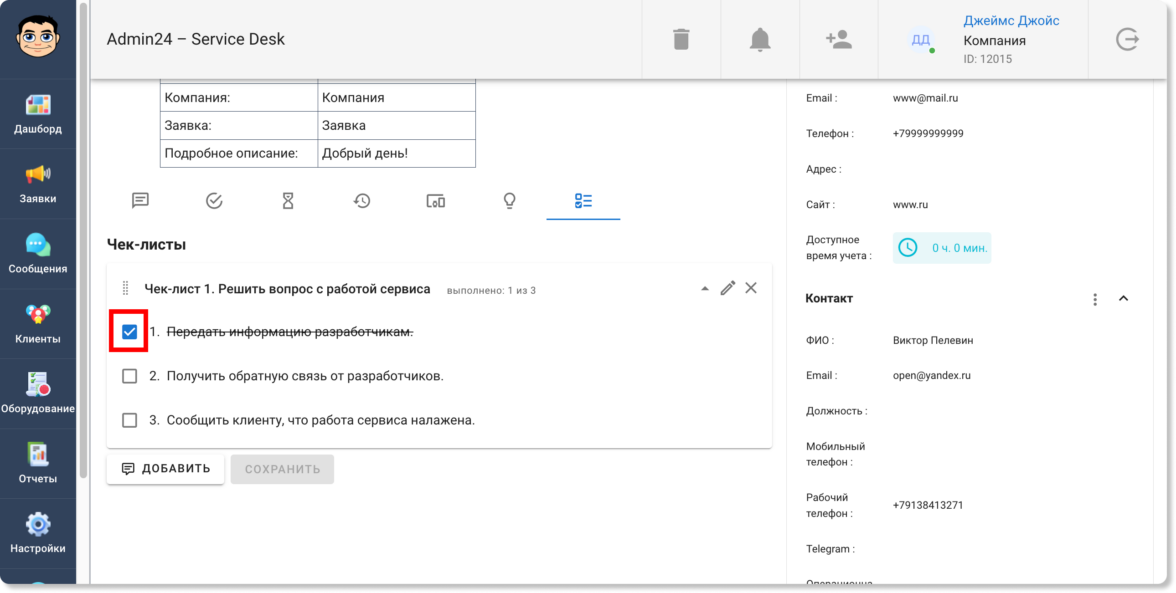Screen dimensions: 1176x593
Task: Switch to the comments tab icon
Action: [141, 201]
